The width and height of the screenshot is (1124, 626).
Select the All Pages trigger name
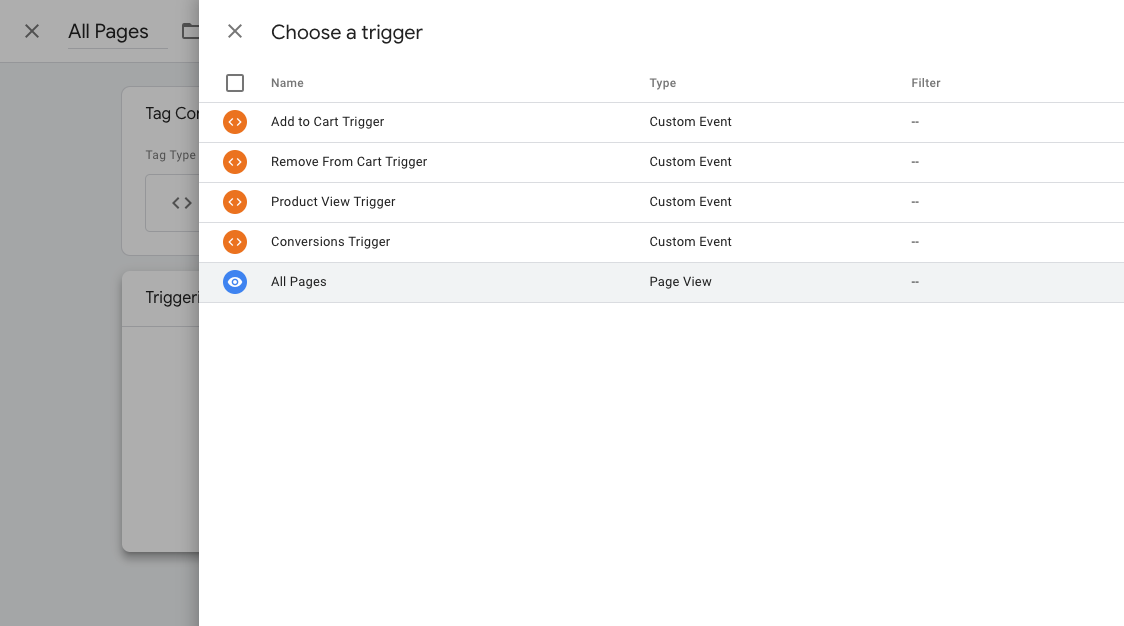298,282
